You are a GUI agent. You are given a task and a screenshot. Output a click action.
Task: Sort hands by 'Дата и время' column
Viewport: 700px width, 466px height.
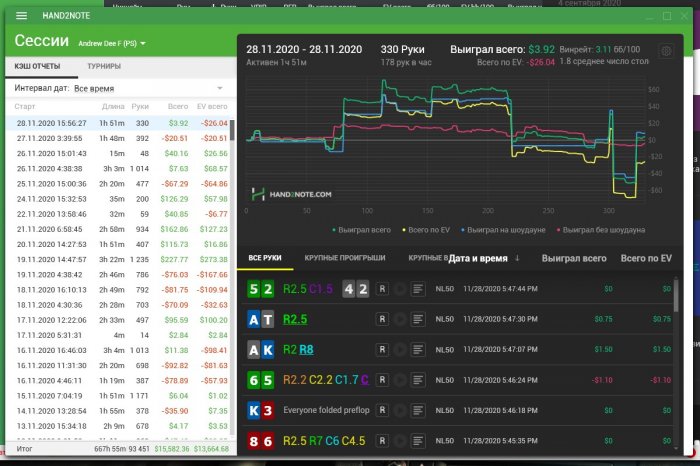[483, 258]
